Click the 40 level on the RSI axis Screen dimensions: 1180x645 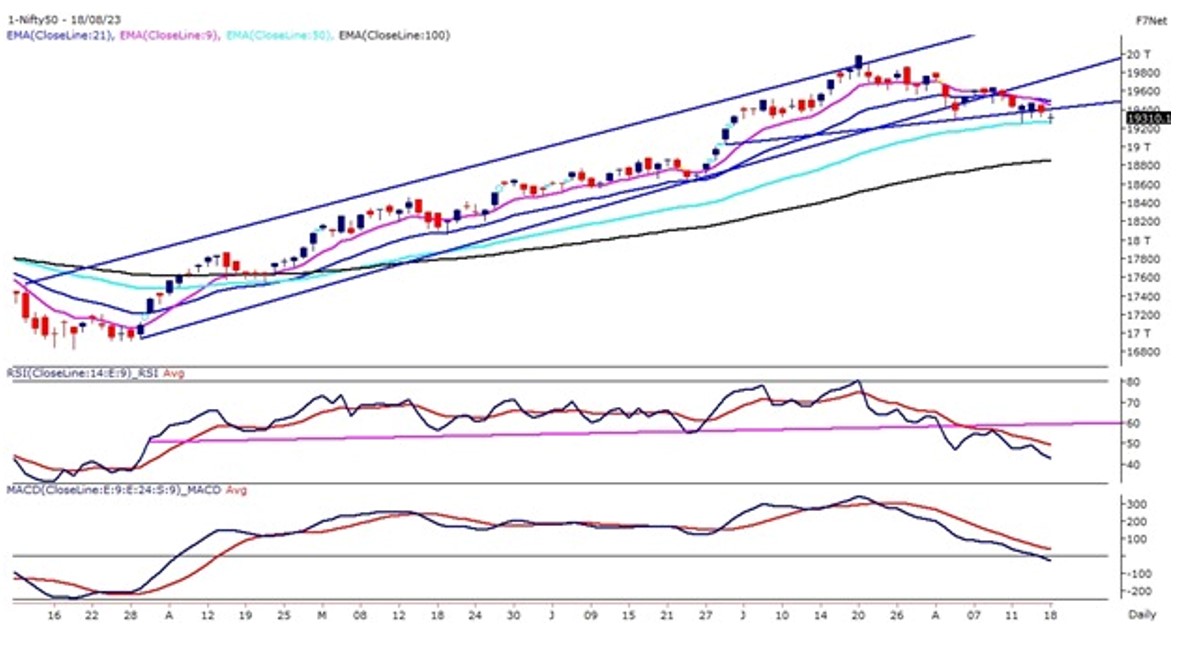[1134, 465]
